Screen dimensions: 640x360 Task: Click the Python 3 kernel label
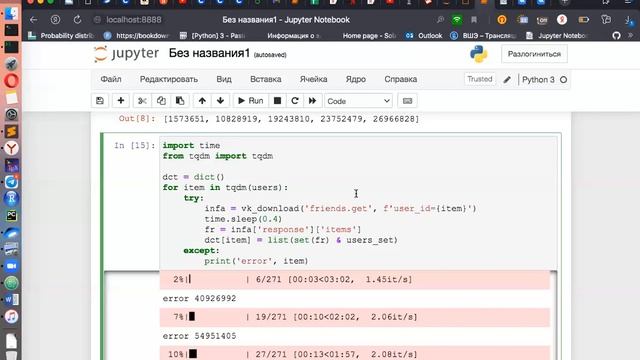(538, 80)
